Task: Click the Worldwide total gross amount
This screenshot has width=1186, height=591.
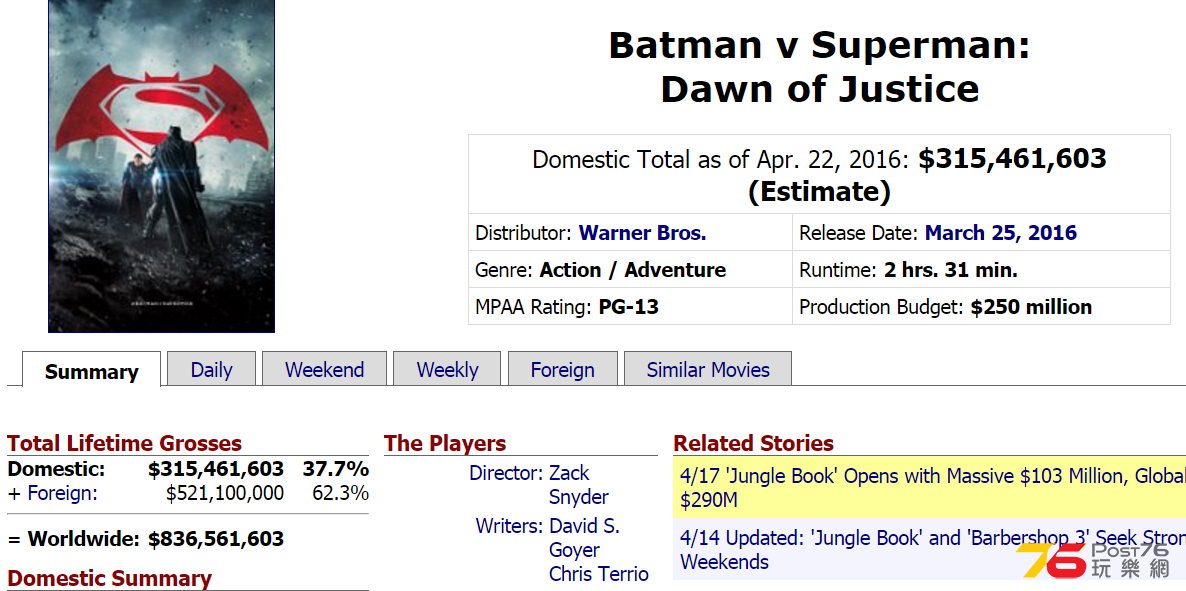Action: pos(216,540)
